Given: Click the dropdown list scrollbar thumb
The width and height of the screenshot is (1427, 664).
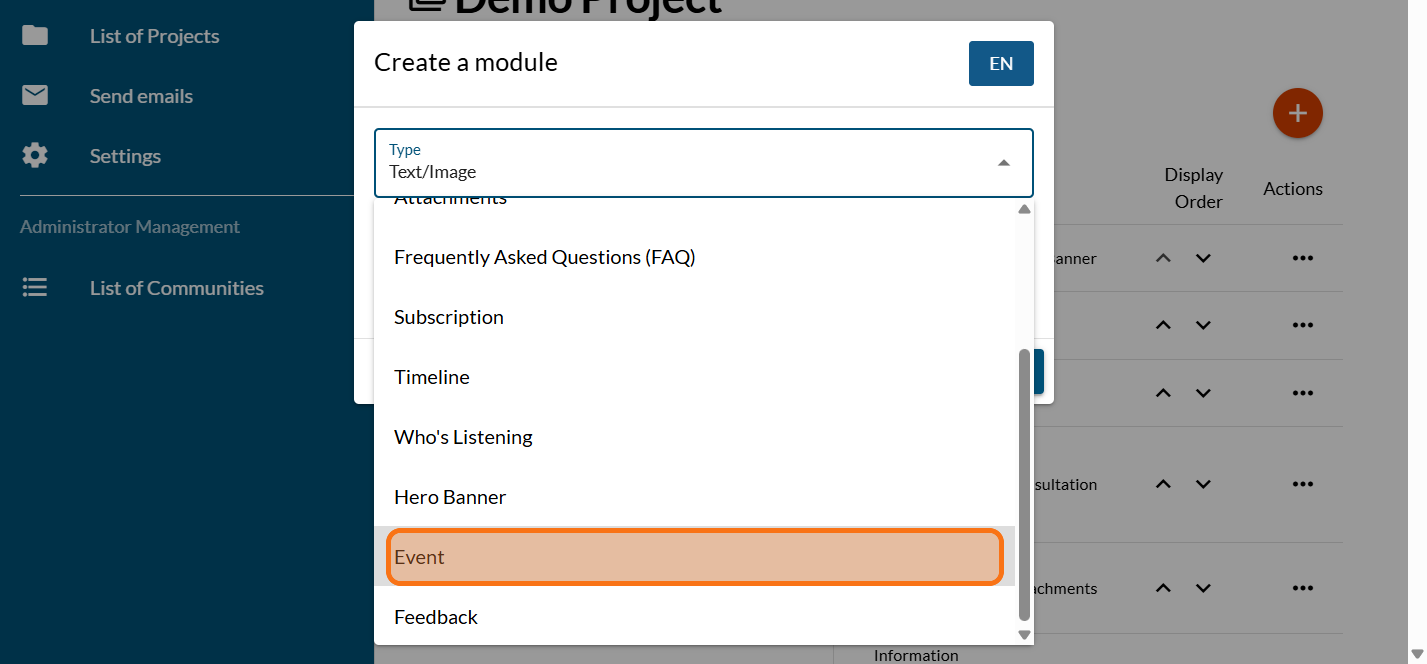Looking at the screenshot, I should 1023,485.
